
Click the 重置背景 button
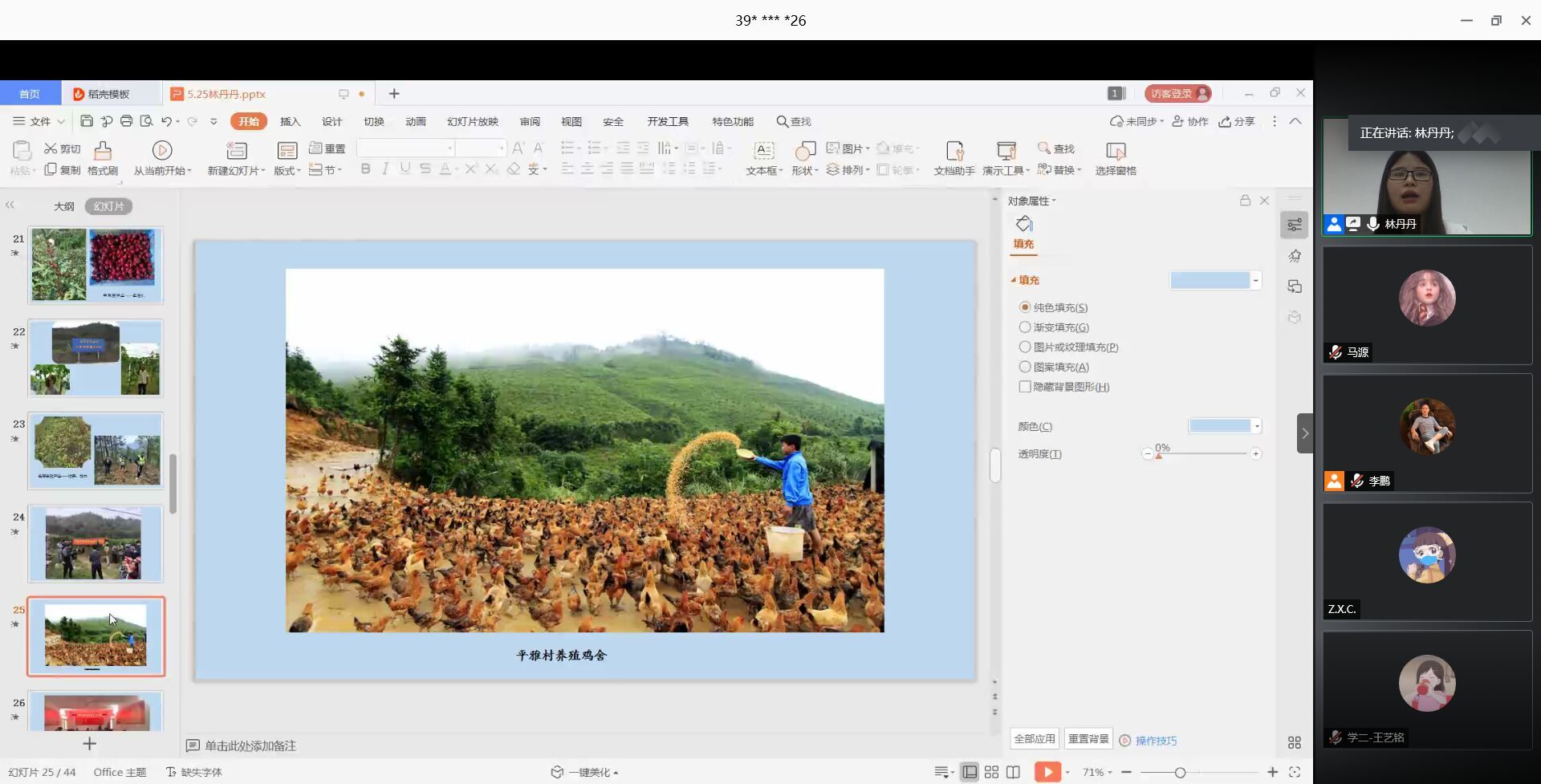[x=1088, y=739]
